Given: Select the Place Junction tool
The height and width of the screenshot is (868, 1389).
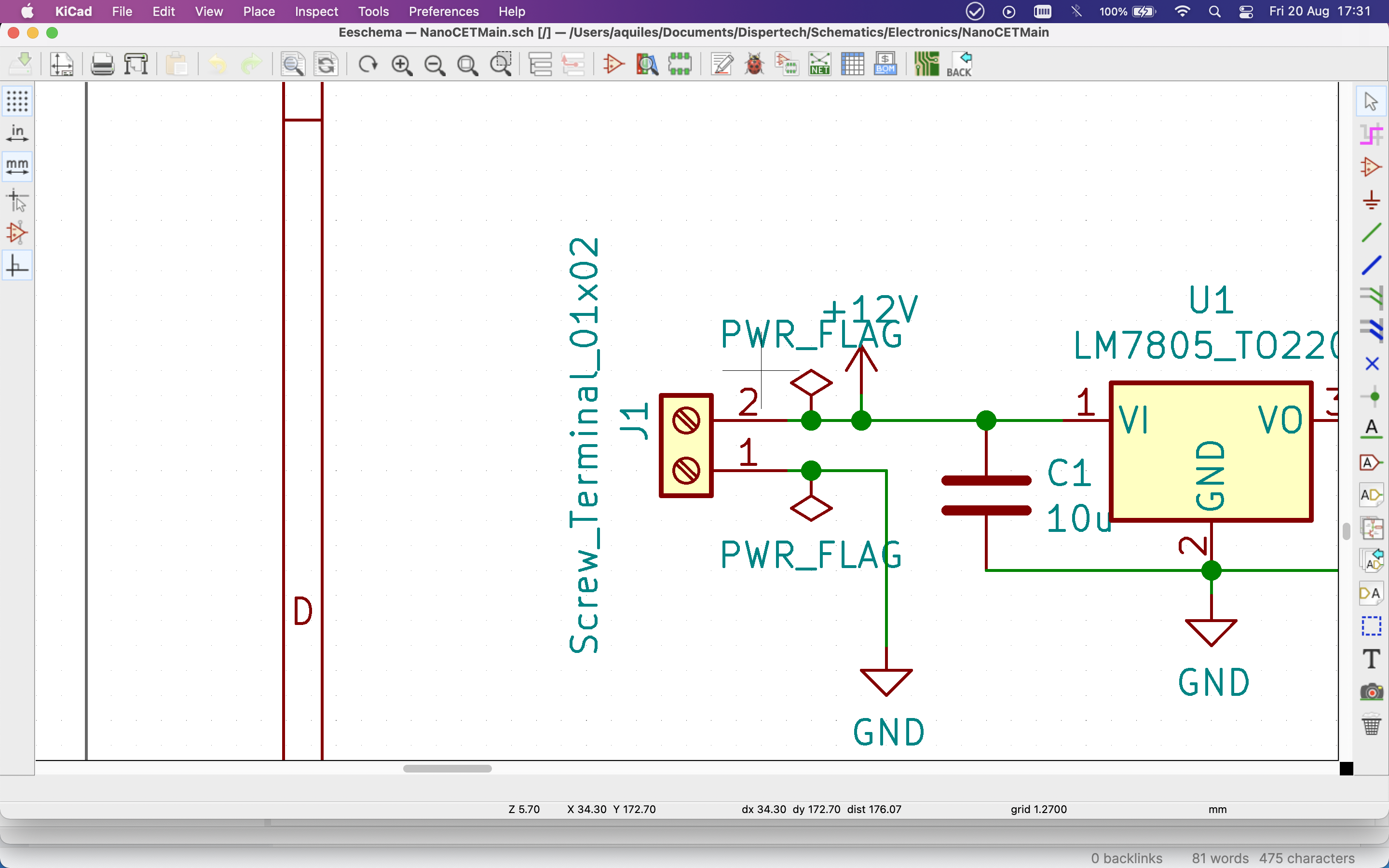Looking at the screenshot, I should 1372,395.
